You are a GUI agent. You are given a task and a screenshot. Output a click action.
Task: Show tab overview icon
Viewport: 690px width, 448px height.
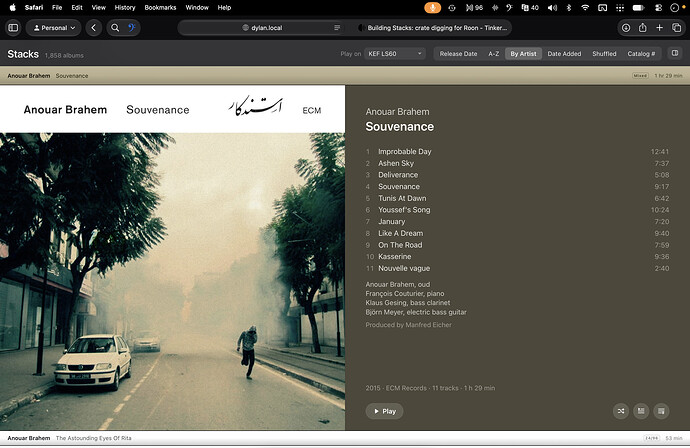coord(676,28)
